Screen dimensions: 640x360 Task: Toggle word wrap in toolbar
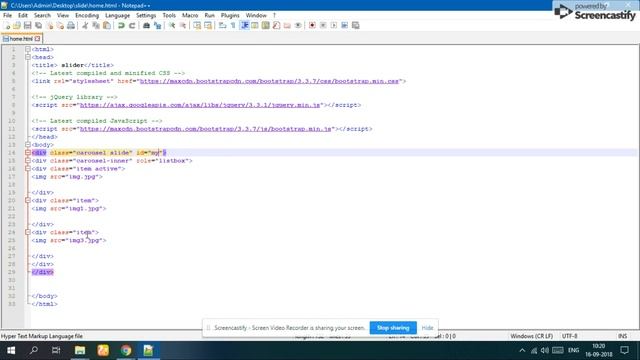tap(222, 25)
